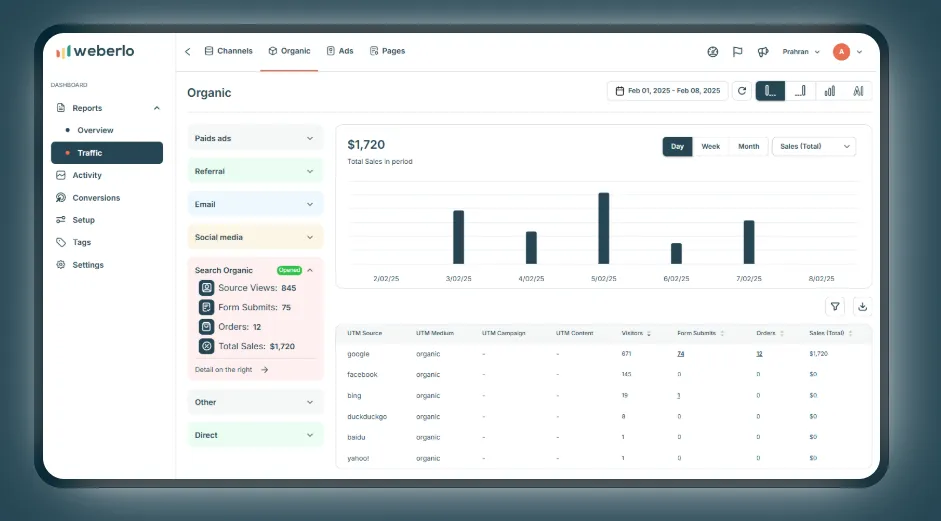Image resolution: width=941 pixels, height=521 pixels.
Task: Click the 3/02/25 chart bar
Action: [x=458, y=237]
